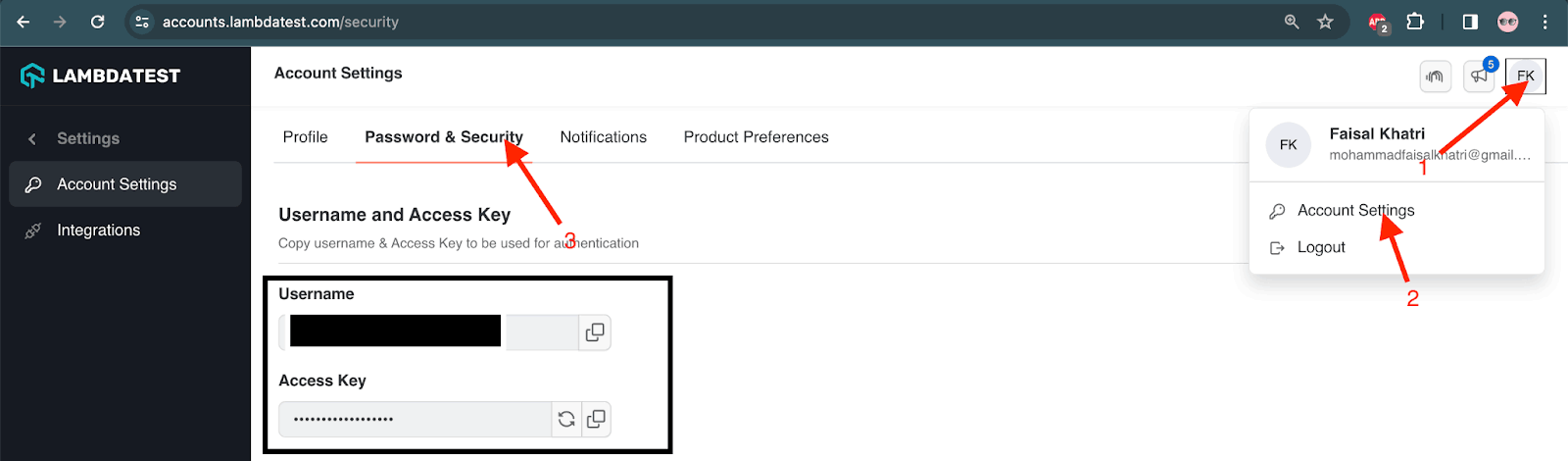Toggle the browser side panel icon

pos(1470,22)
